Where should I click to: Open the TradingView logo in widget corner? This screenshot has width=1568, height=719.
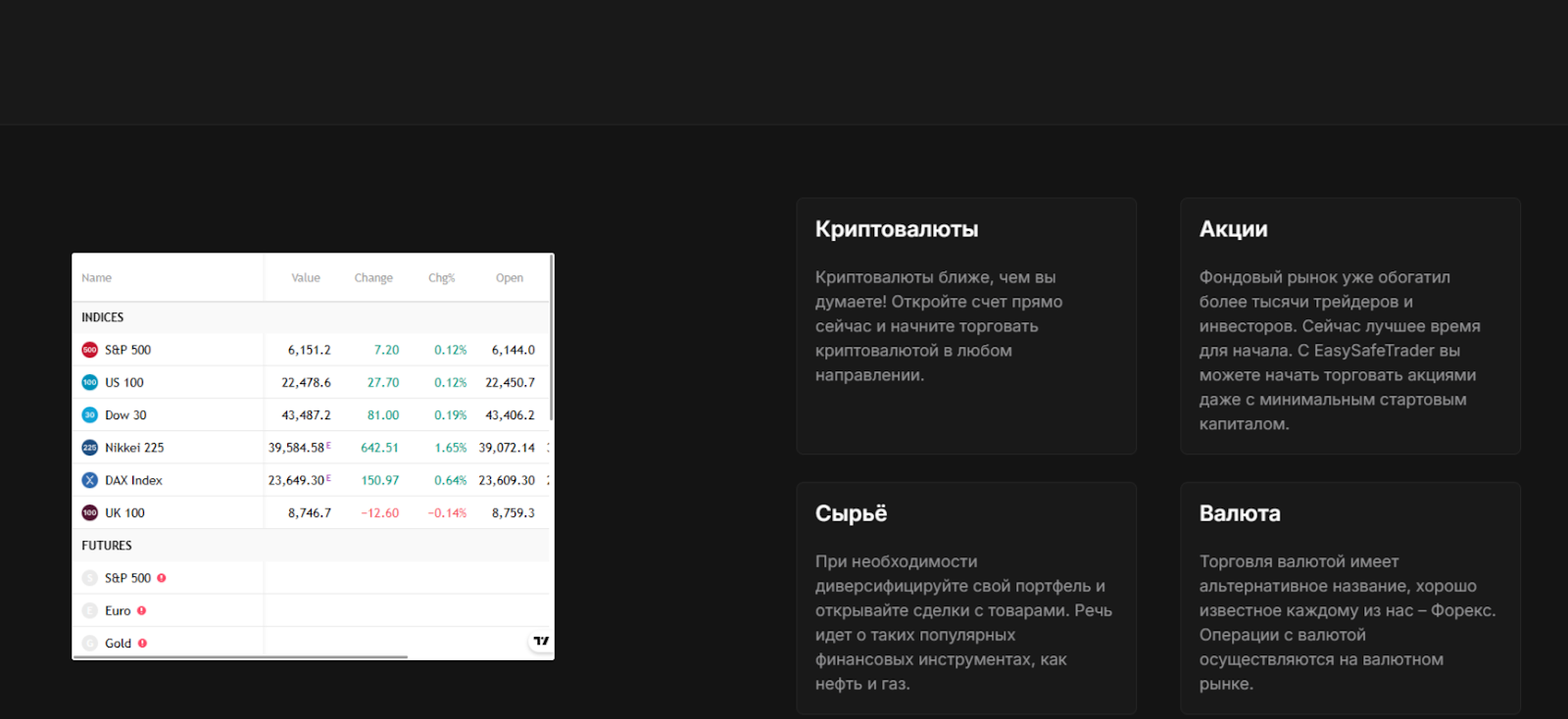[541, 641]
